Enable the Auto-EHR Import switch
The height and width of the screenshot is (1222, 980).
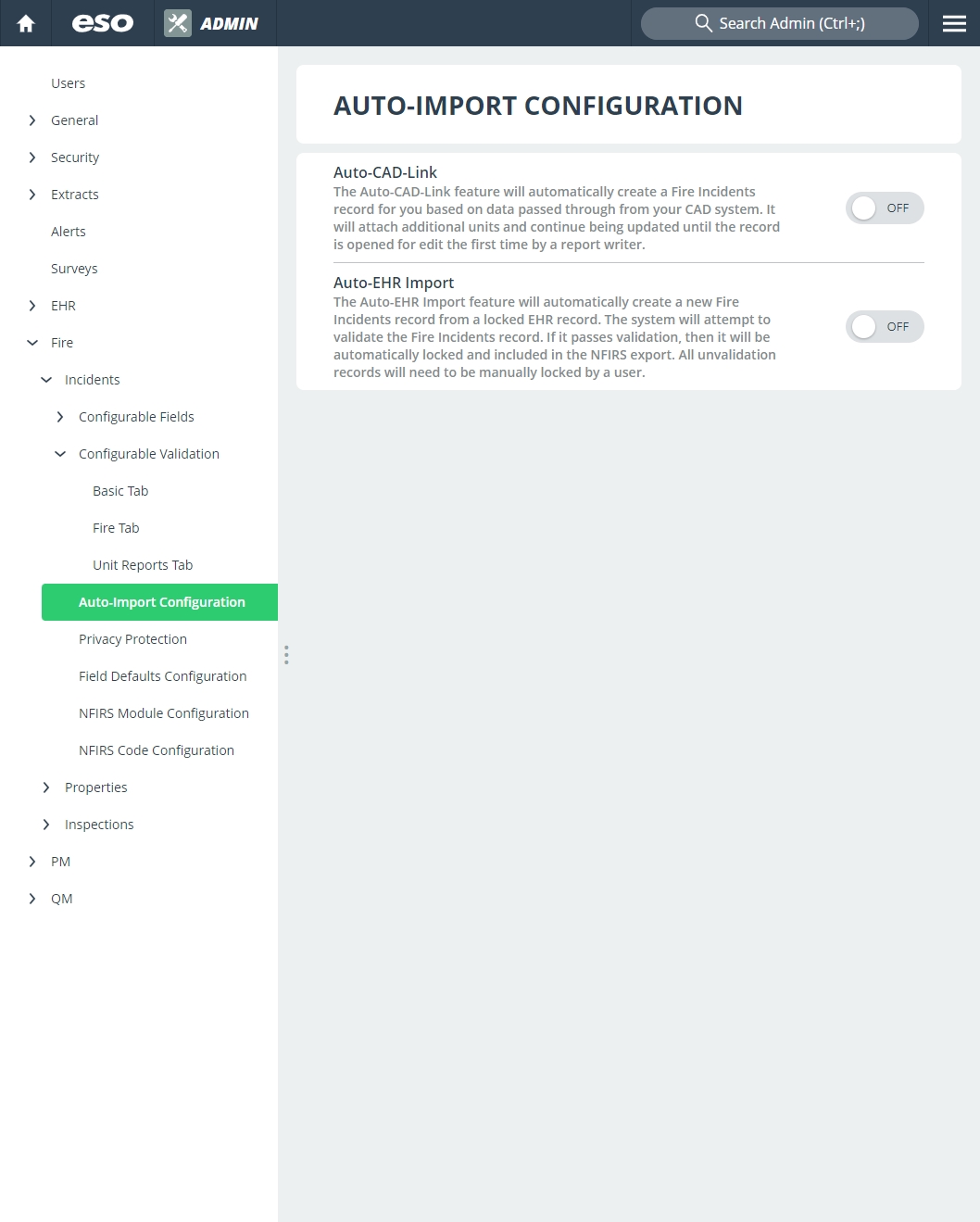885,327
